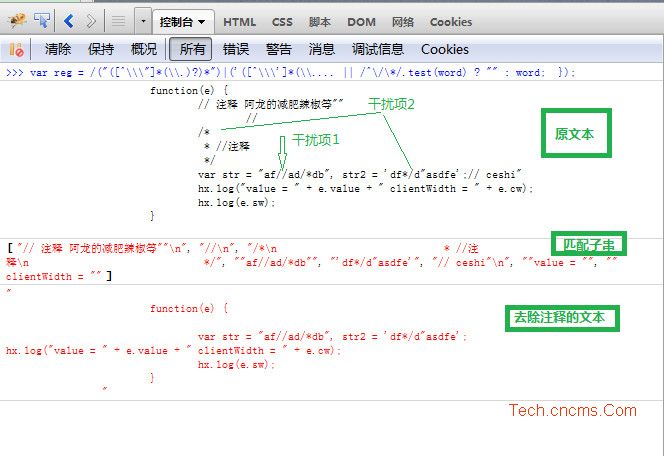Screen dimensions: 664x456
Task: Click the forward navigation arrow
Action: 91,20
